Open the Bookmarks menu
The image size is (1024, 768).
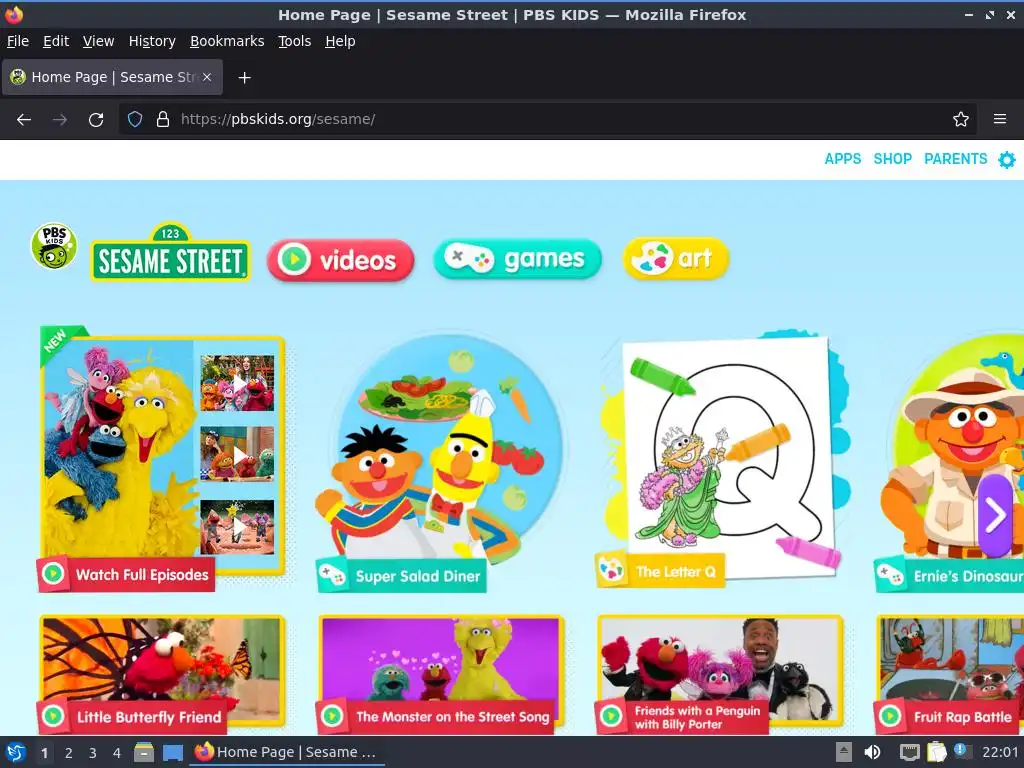pyautogui.click(x=227, y=41)
